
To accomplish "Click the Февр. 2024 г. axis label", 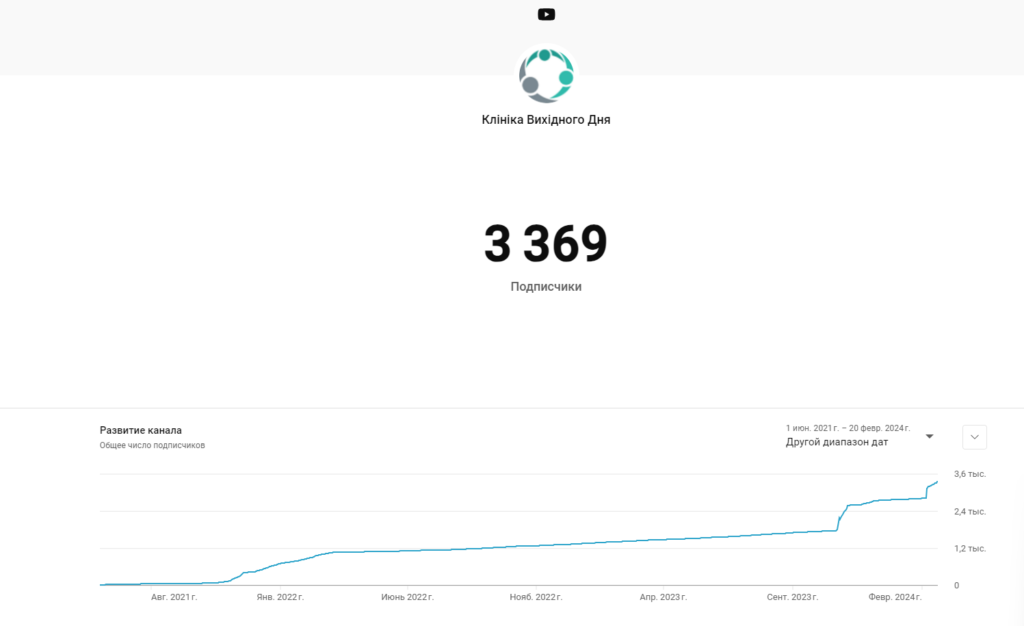I will tap(895, 597).
